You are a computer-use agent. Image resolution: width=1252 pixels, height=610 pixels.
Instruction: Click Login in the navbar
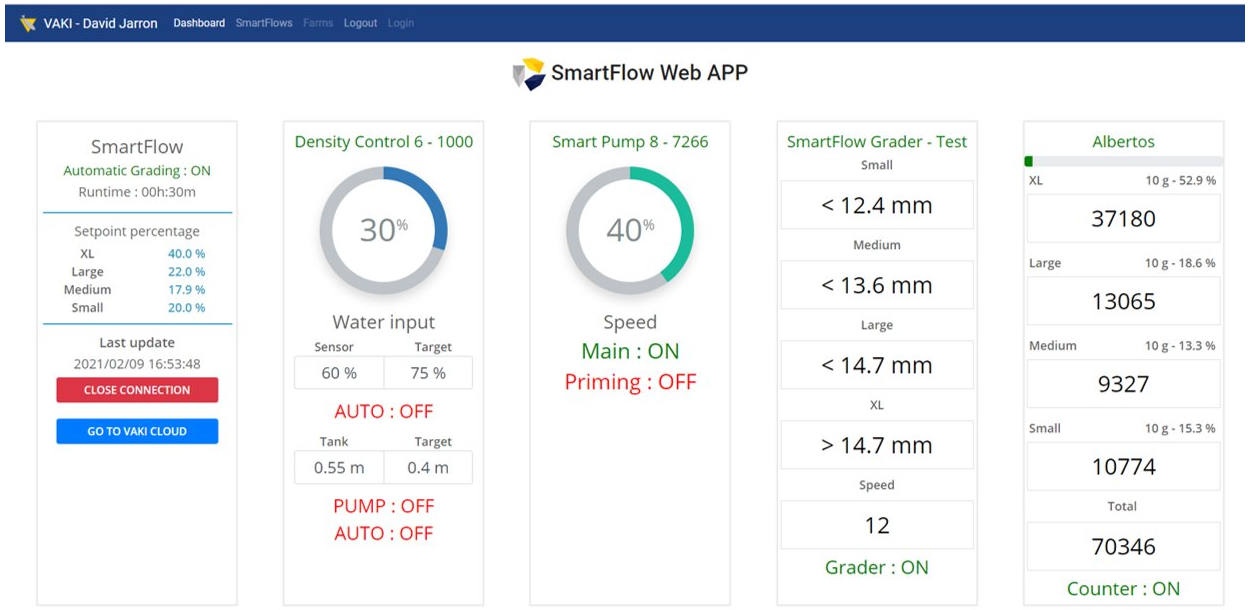[400, 23]
